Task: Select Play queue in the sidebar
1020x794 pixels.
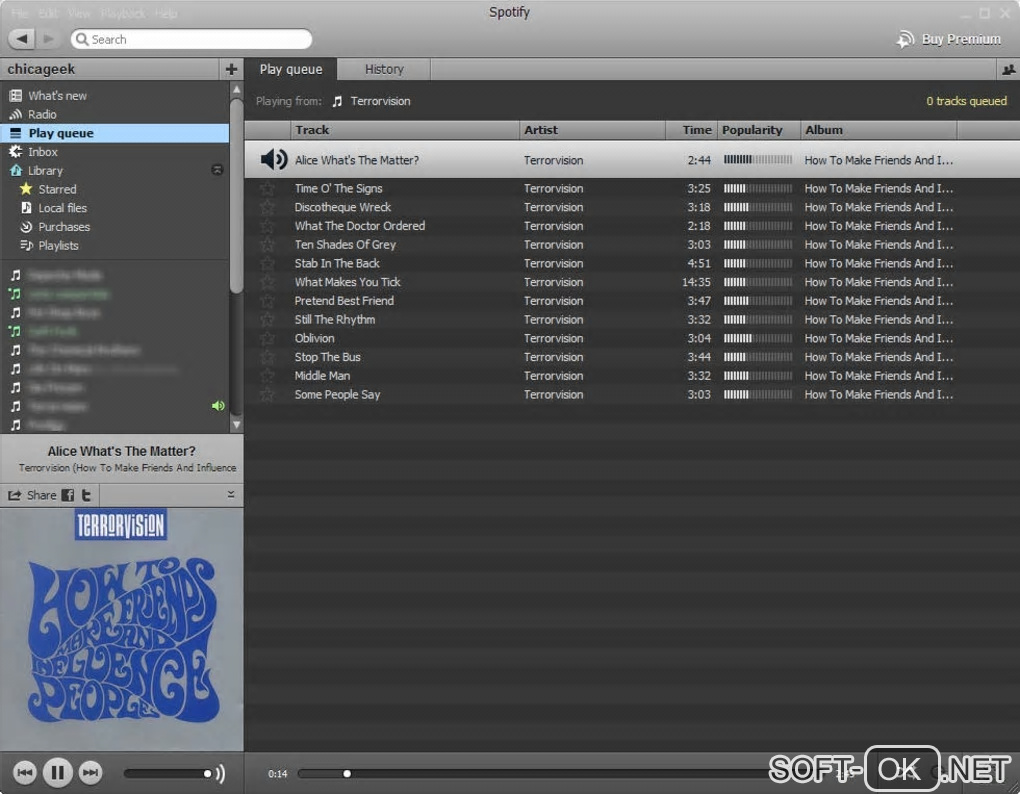Action: 114,133
